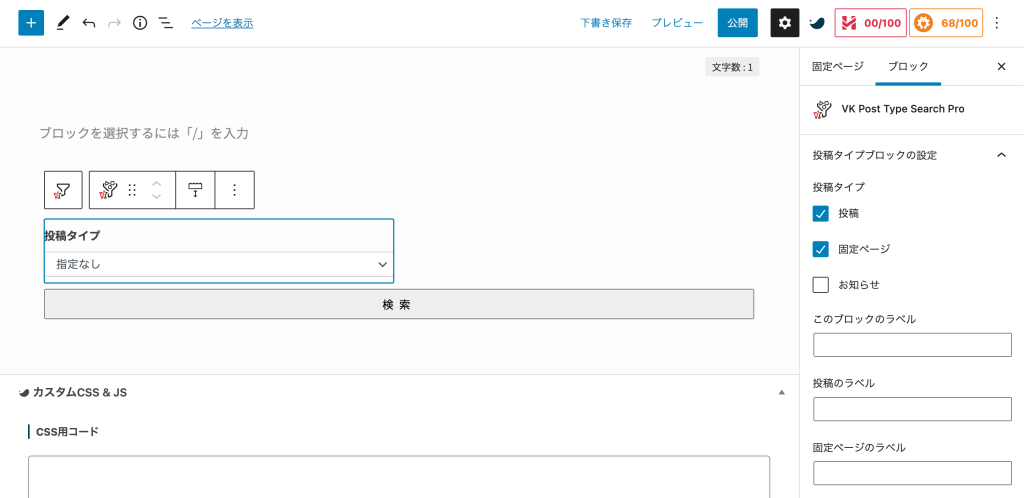
Task: Open the block options three-dot menu
Action: pyautogui.click(x=234, y=190)
